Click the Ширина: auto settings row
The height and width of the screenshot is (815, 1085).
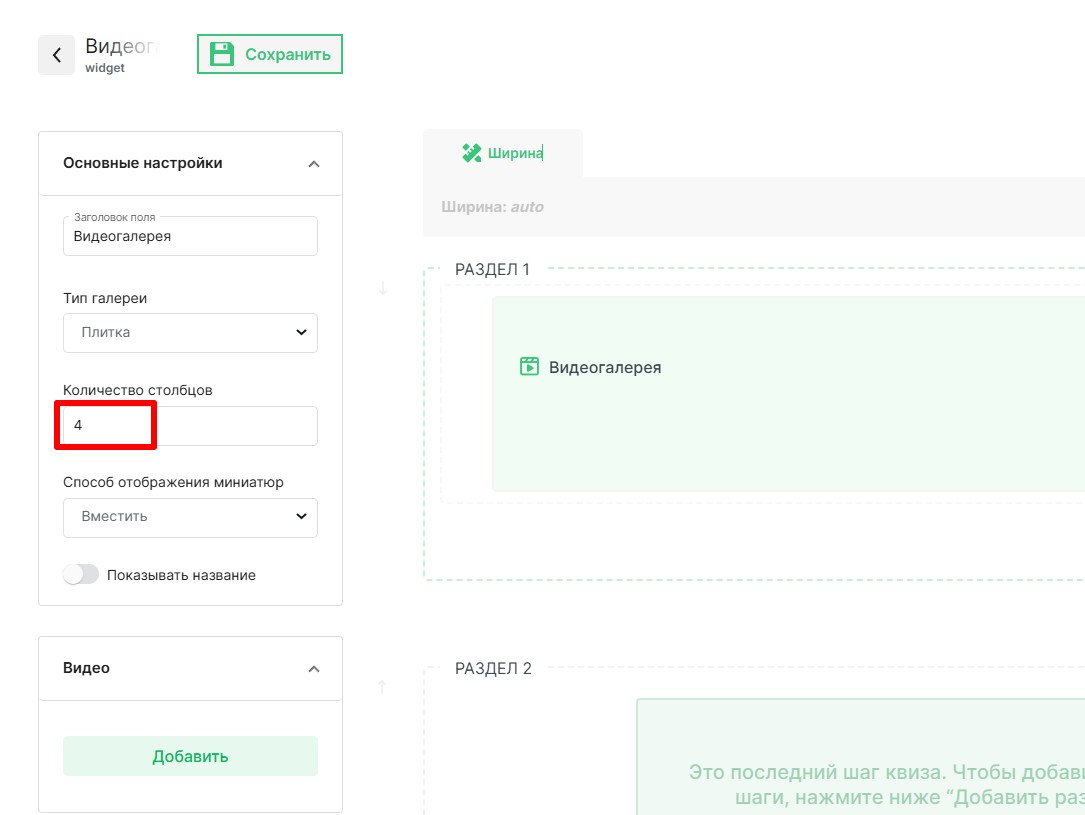pos(492,207)
